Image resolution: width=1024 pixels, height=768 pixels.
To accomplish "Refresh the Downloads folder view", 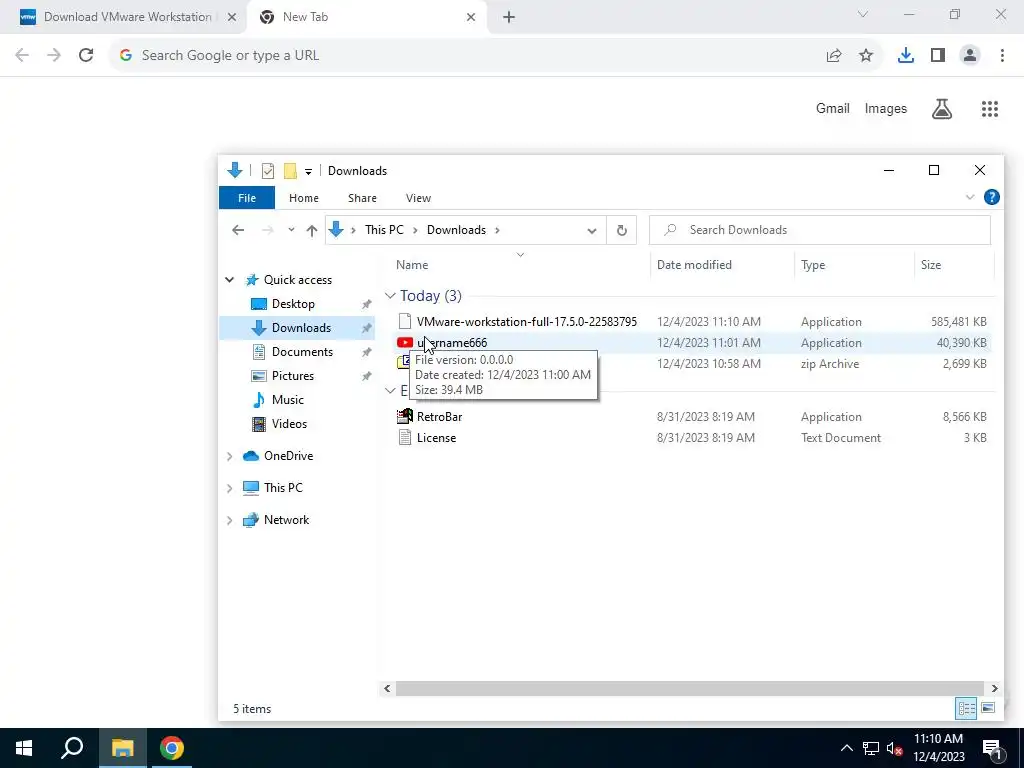I will click(x=622, y=230).
